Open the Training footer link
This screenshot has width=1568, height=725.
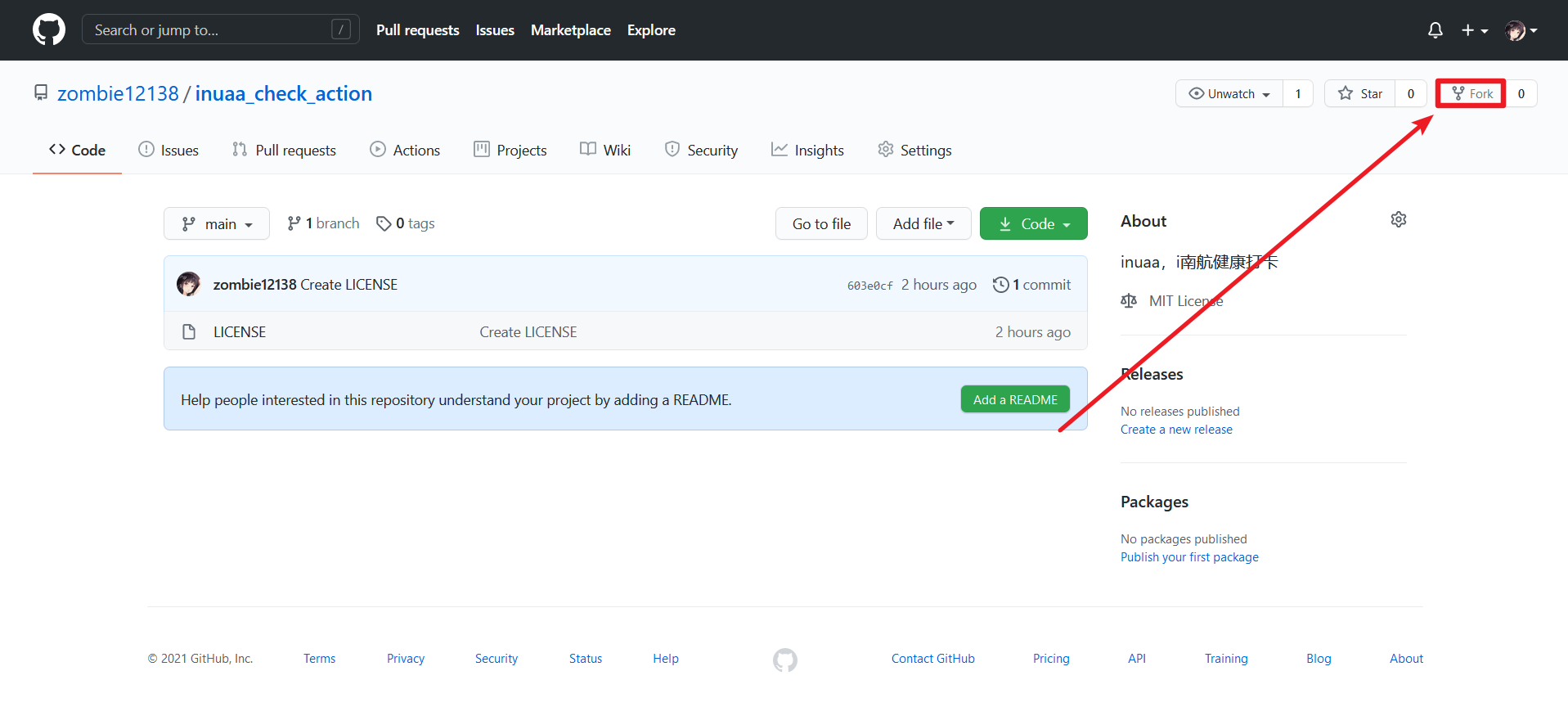tap(1226, 659)
